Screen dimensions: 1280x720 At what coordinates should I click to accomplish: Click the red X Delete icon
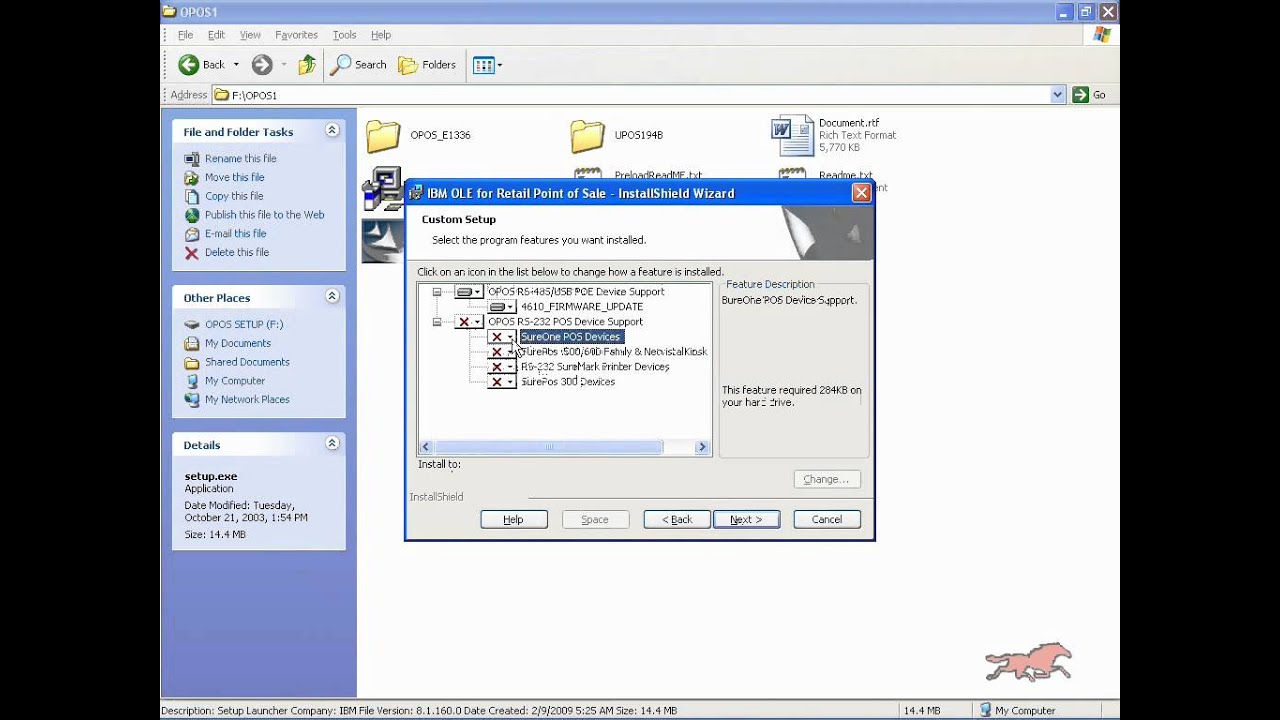click(192, 253)
